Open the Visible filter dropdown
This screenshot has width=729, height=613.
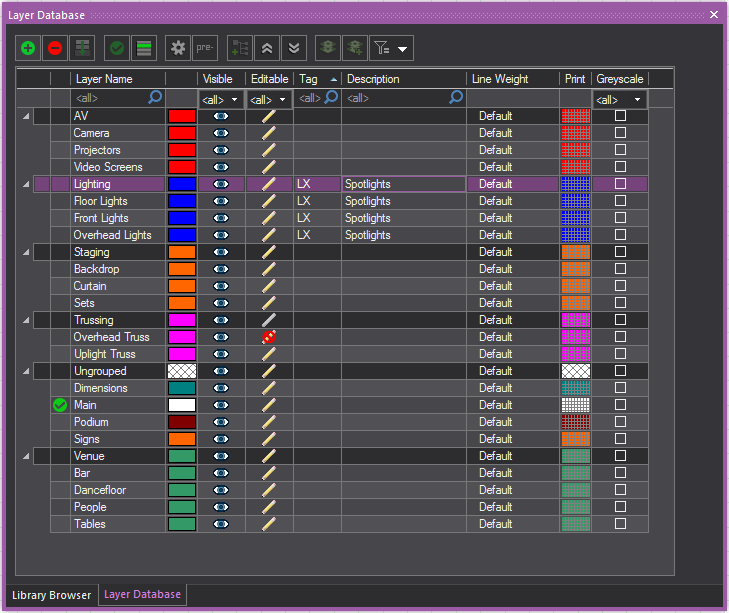[x=235, y=99]
